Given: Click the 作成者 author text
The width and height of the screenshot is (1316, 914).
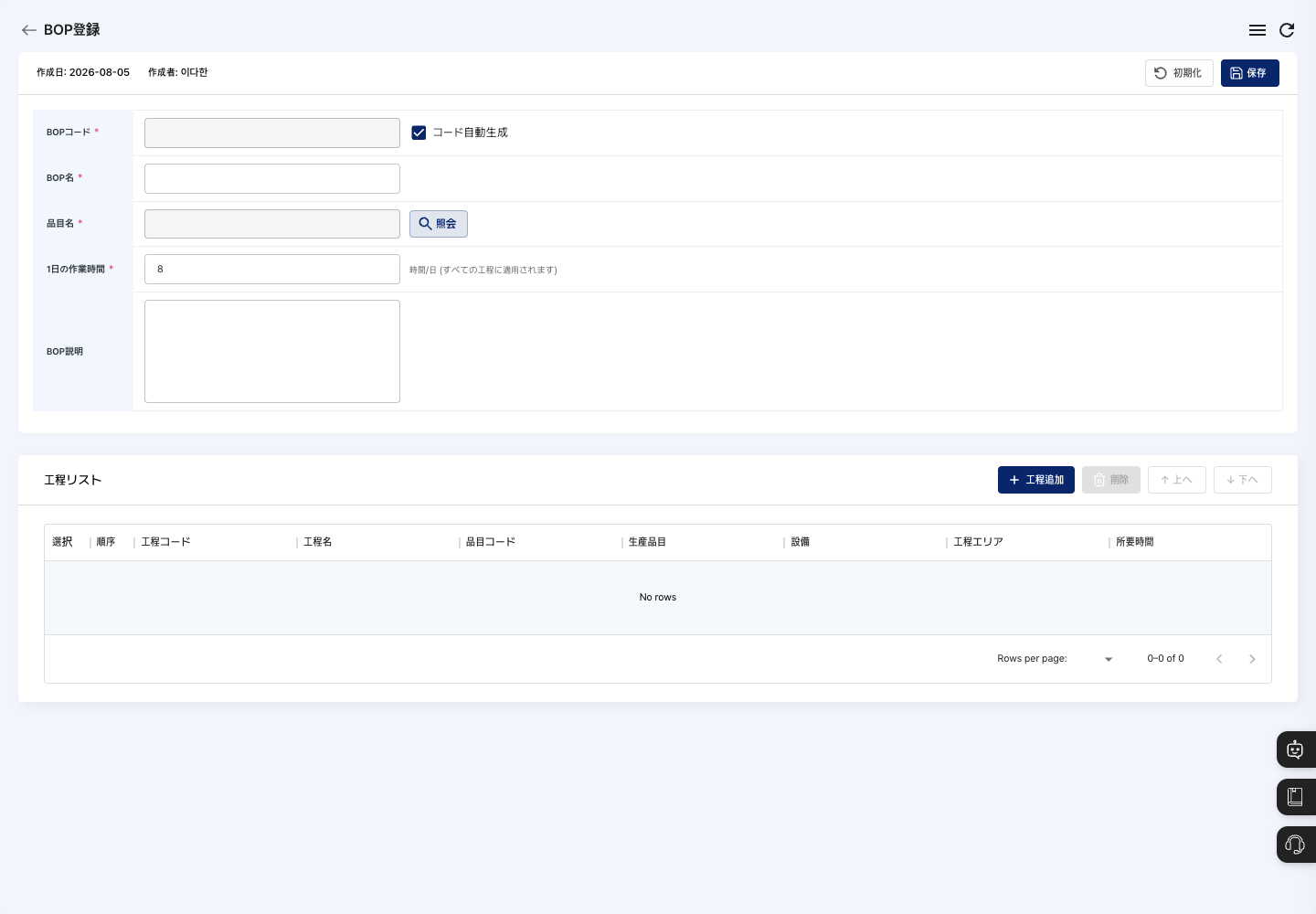Looking at the screenshot, I should (178, 72).
